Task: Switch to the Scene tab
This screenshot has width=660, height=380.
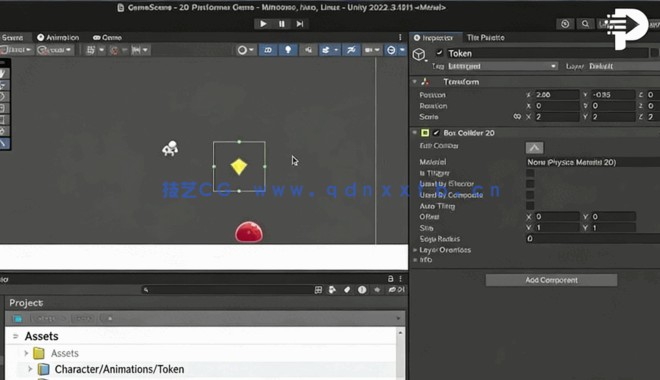Action: tap(12, 37)
